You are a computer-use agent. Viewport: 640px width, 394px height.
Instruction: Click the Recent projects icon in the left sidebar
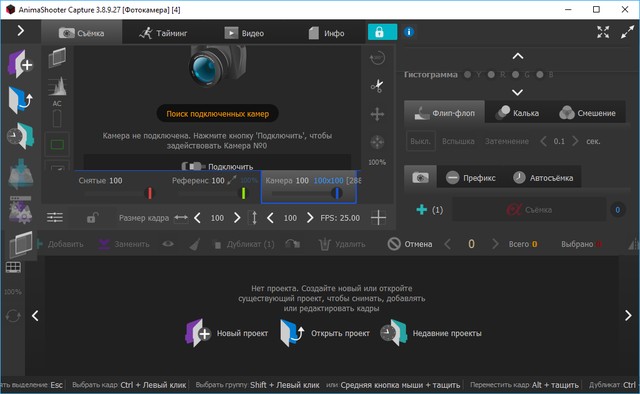tap(20, 136)
